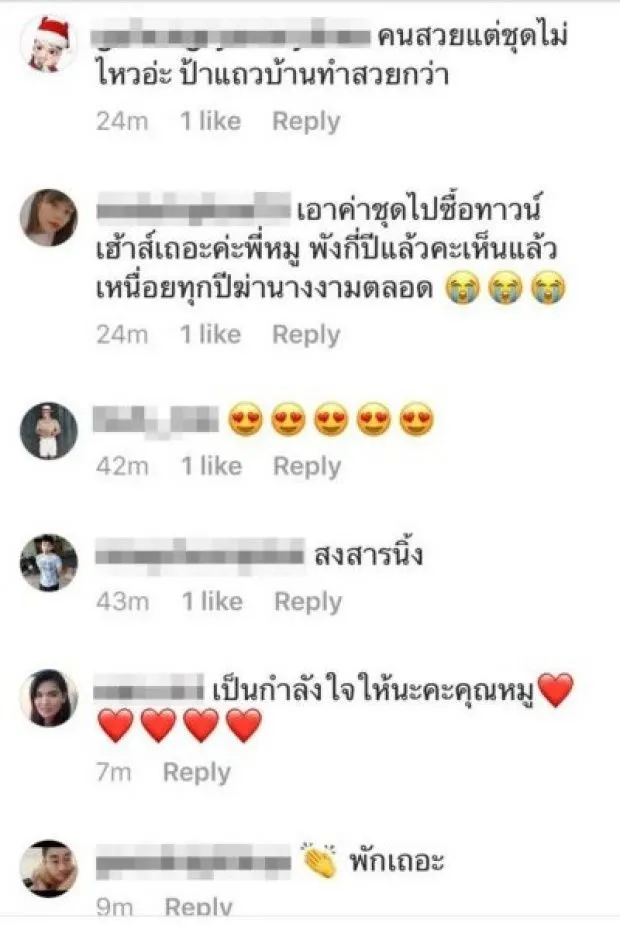Viewport: 620px width, 926px height.
Task: Reply to the 43m สงสารนิ้ง comment
Action: 308,602
